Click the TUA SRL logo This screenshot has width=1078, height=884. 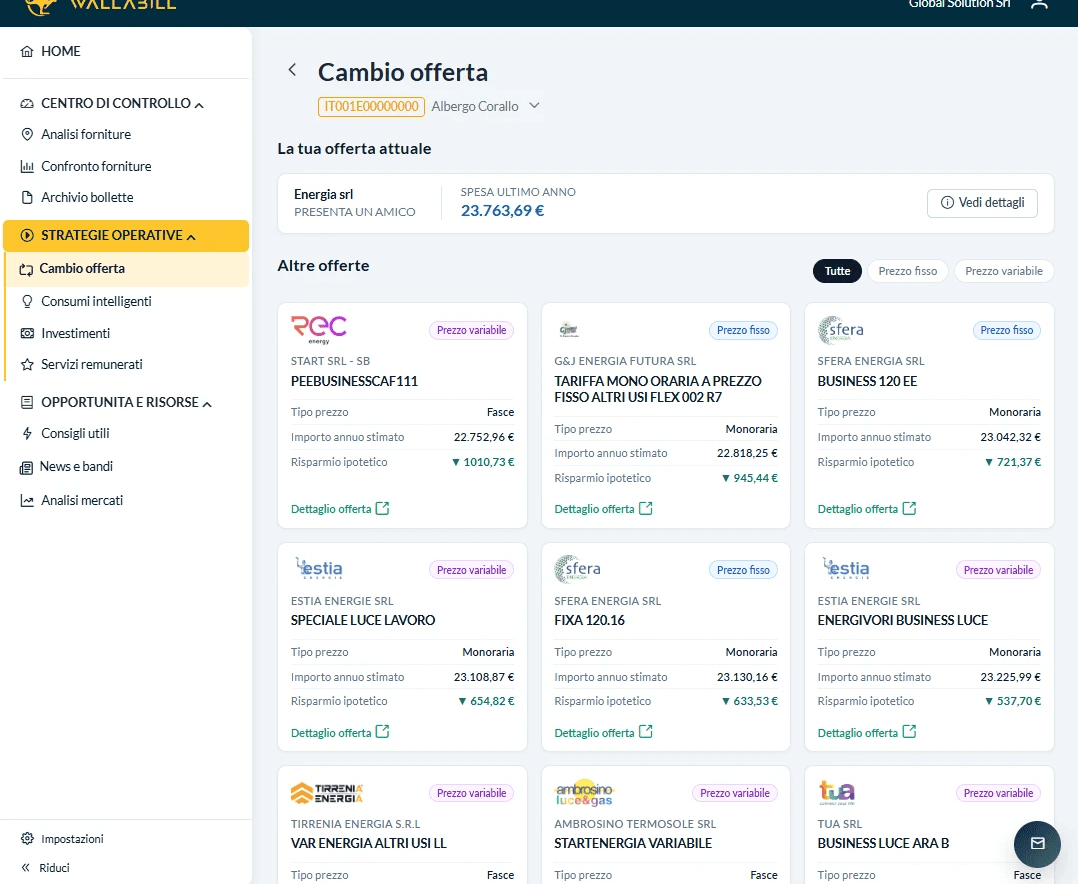click(x=836, y=793)
